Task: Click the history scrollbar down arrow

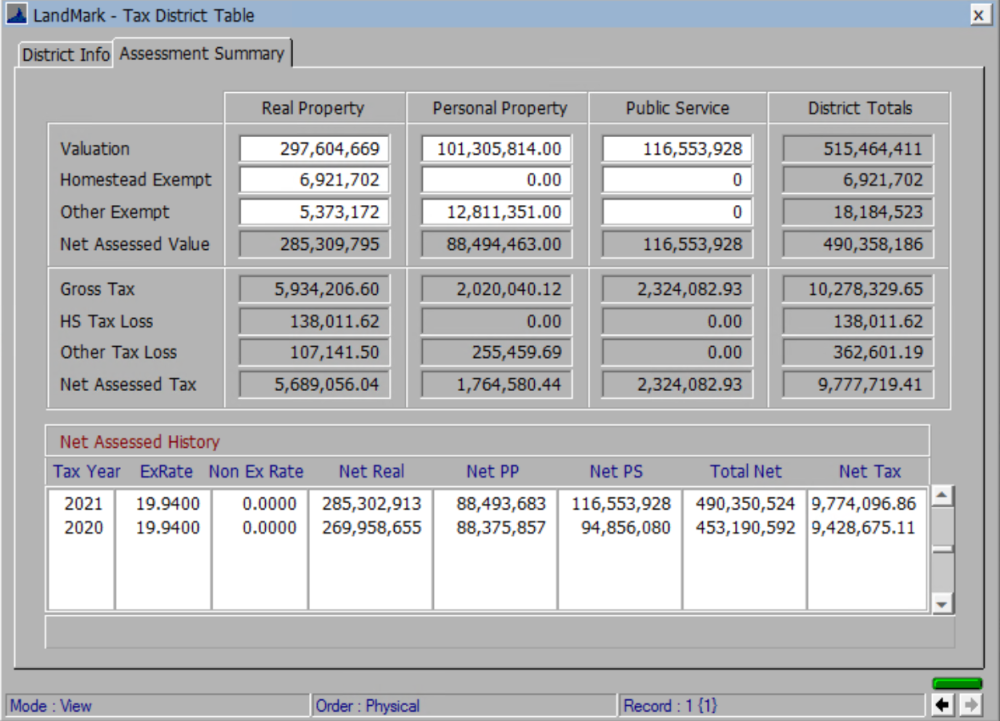Action: (943, 603)
